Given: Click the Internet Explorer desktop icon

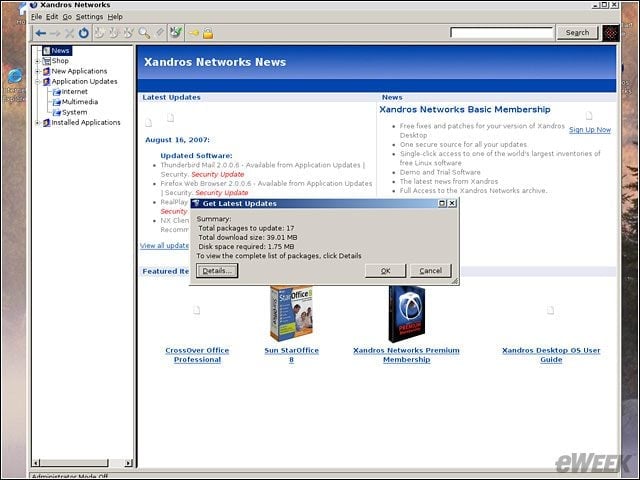Looking at the screenshot, I should click(15, 76).
